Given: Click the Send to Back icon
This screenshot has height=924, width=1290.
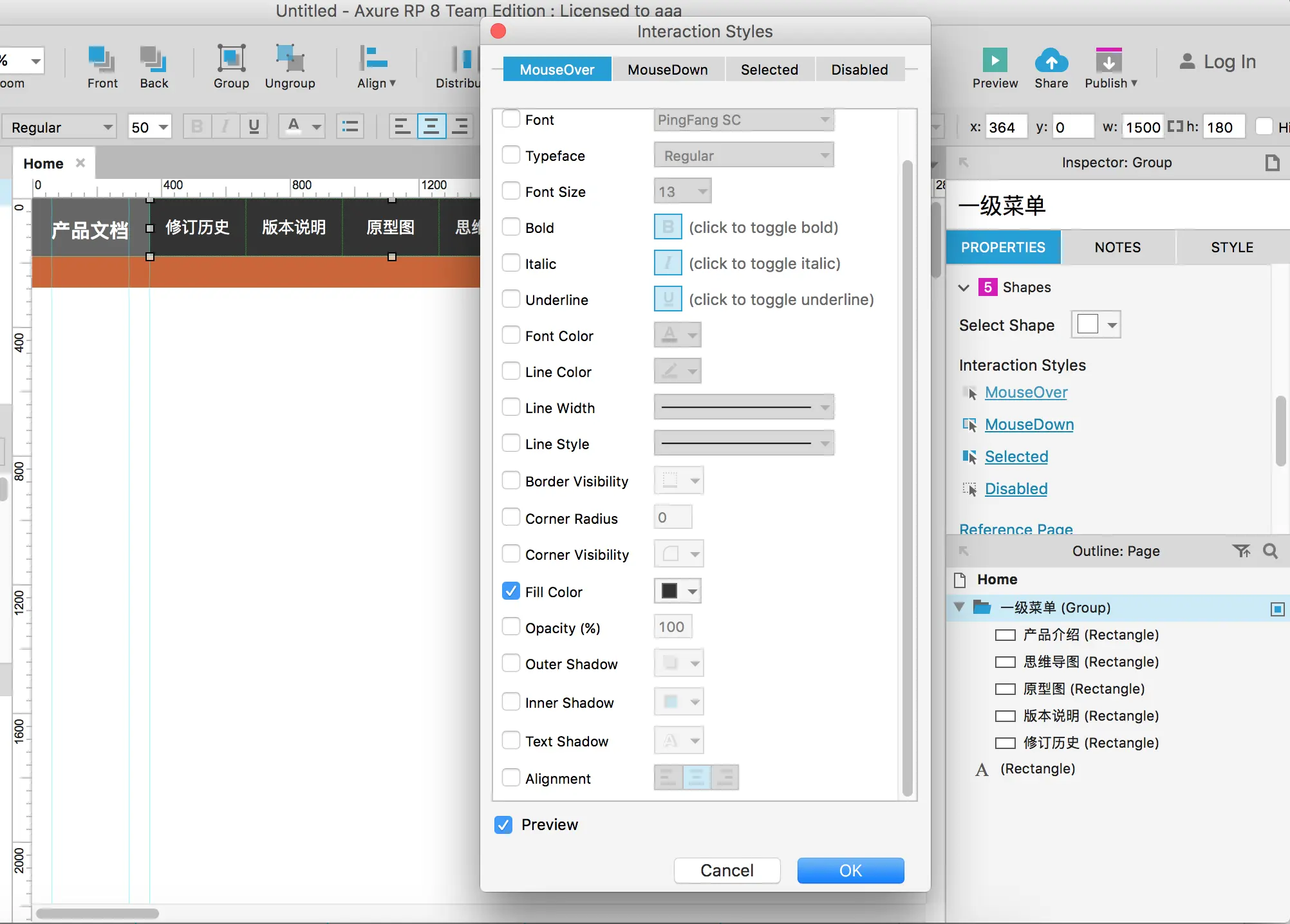Looking at the screenshot, I should [x=154, y=59].
